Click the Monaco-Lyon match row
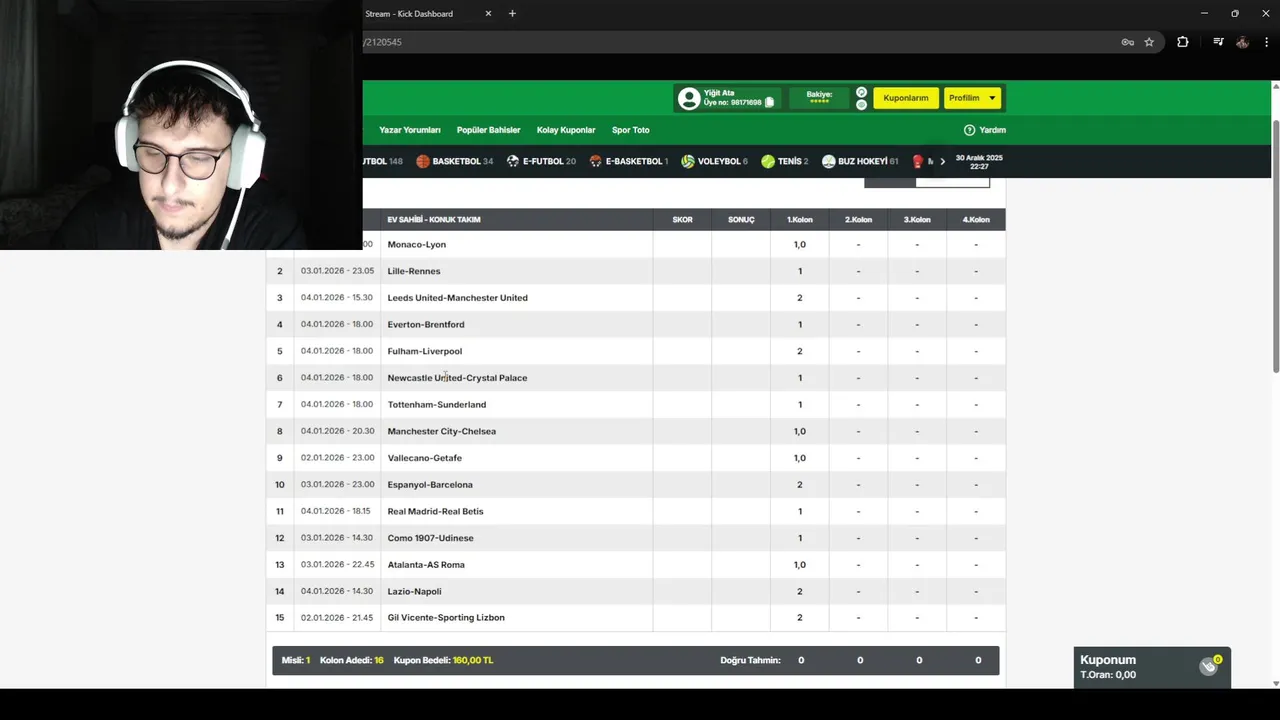This screenshot has height=720, width=1280. (x=635, y=244)
